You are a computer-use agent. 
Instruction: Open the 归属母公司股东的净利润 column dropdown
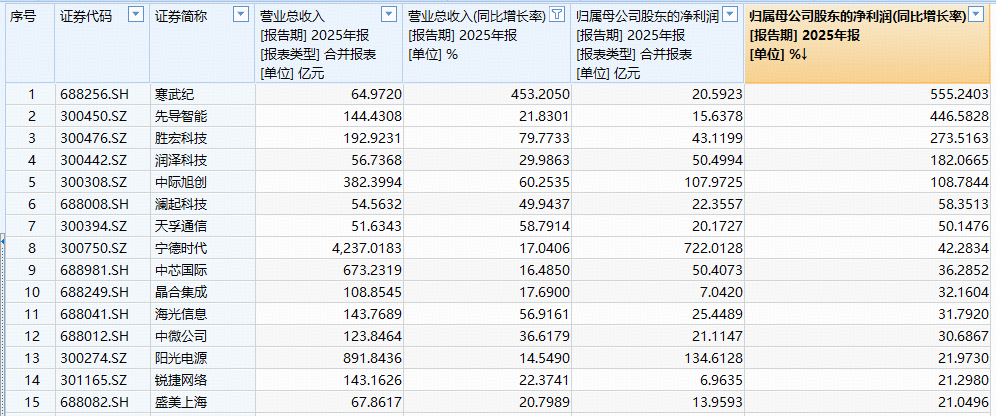coord(730,16)
